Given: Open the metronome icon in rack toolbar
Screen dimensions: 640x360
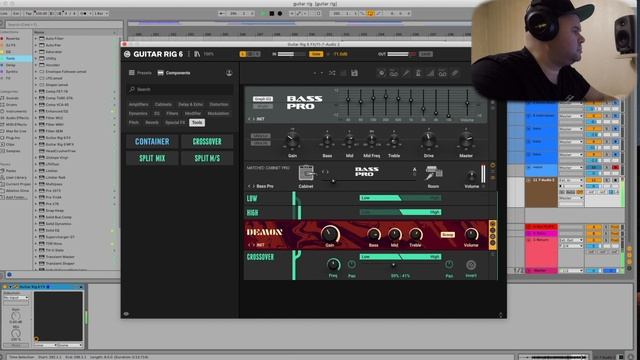Looking at the screenshot, I should pos(418,73).
